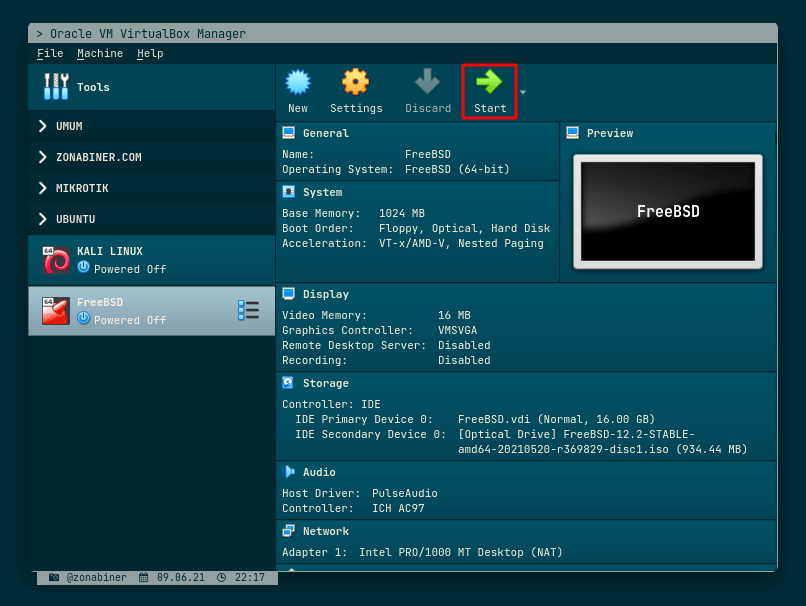Click the FreeBSD machine icon
Image resolution: width=806 pixels, height=606 pixels.
click(x=54, y=310)
